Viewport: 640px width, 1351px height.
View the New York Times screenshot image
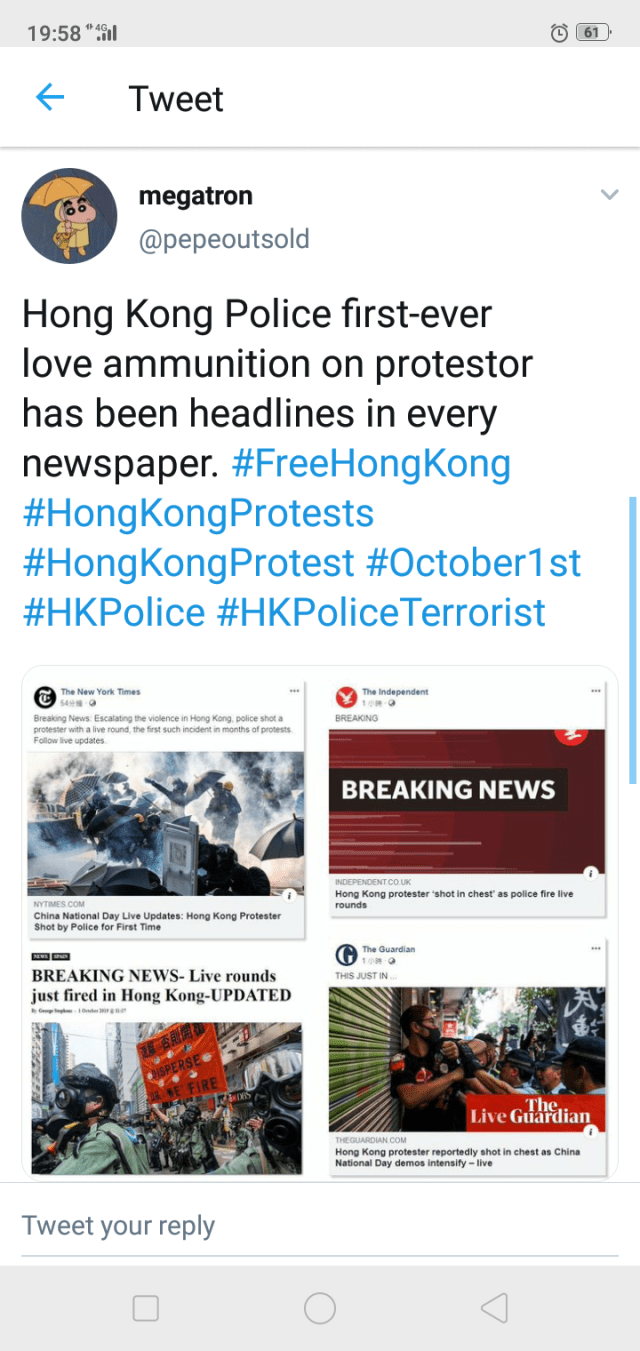[166, 809]
